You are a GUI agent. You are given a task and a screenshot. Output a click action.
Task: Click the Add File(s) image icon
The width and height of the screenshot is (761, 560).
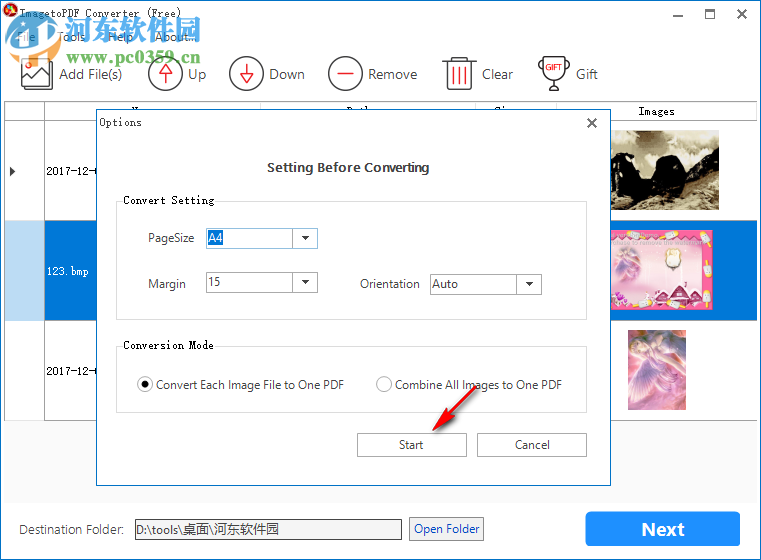(37, 74)
